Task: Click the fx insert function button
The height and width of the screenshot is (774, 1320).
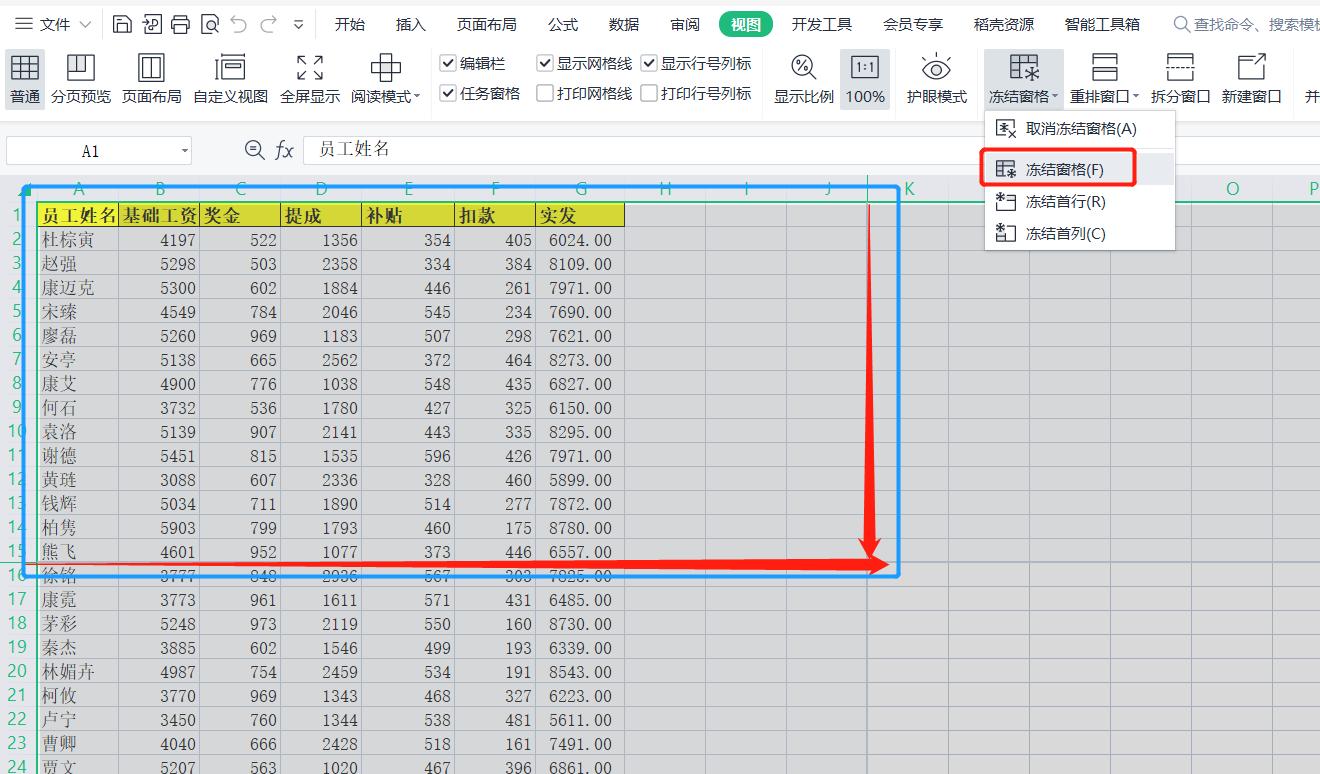Action: pos(285,150)
